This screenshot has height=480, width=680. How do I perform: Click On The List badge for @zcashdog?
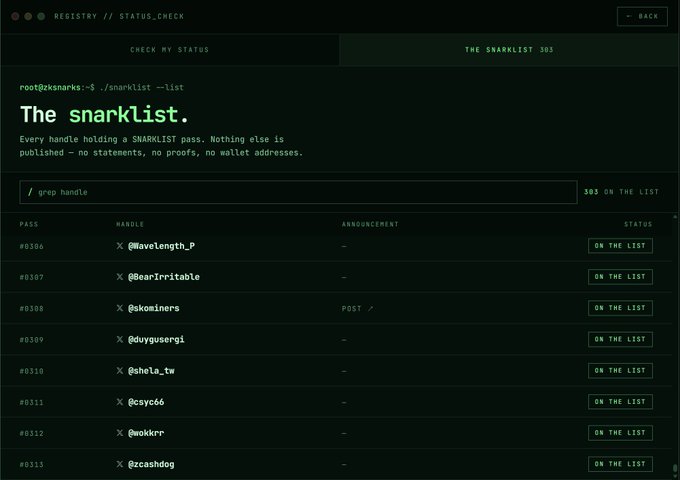[620, 464]
